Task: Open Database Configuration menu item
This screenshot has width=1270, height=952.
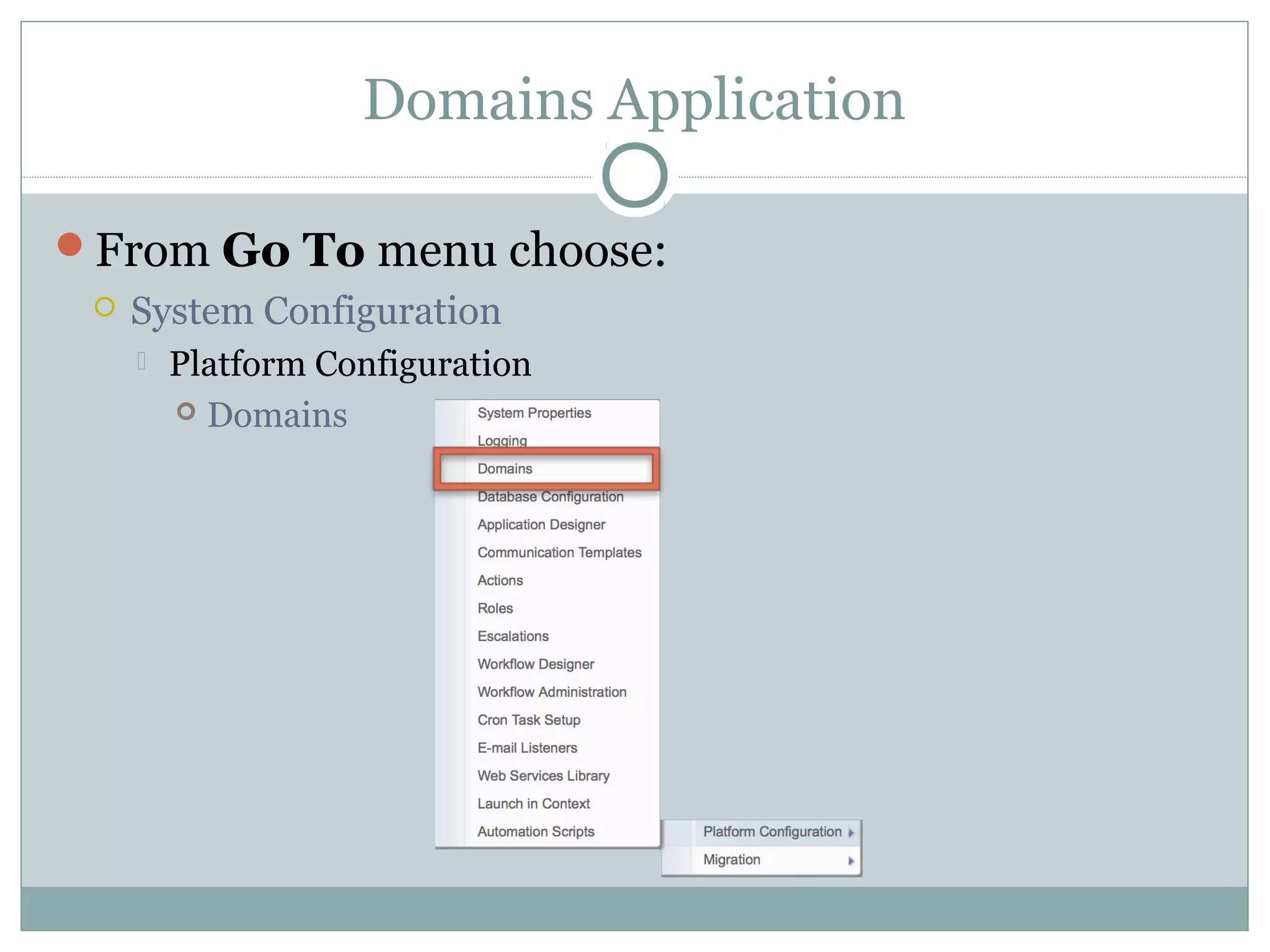Action: (550, 497)
